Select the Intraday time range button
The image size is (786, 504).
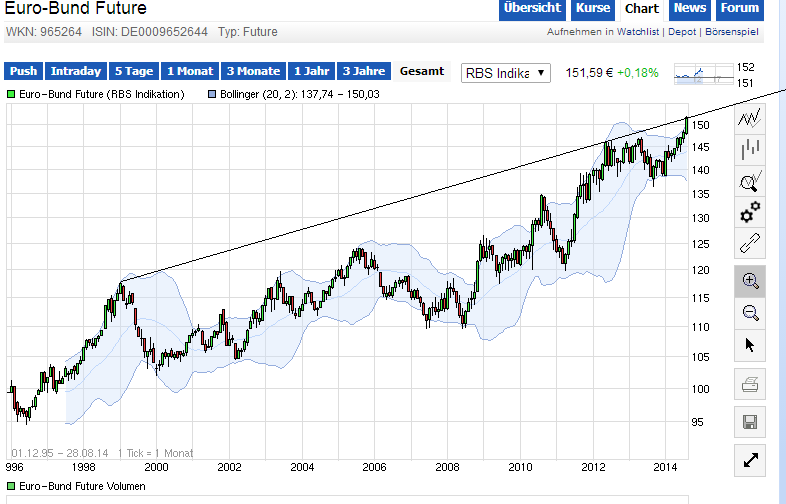pyautogui.click(x=76, y=71)
